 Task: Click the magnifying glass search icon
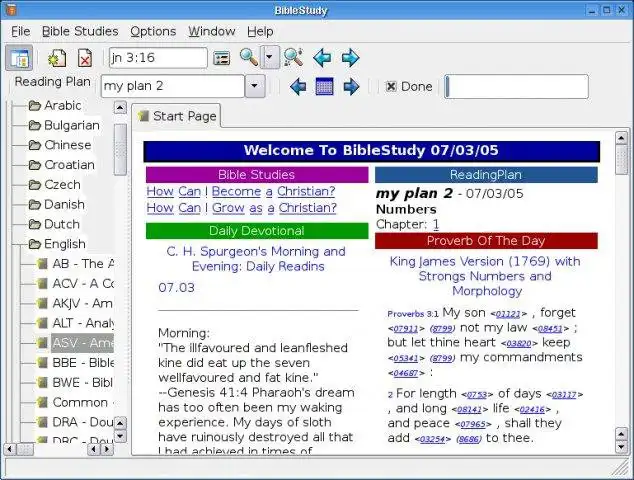coord(249,57)
